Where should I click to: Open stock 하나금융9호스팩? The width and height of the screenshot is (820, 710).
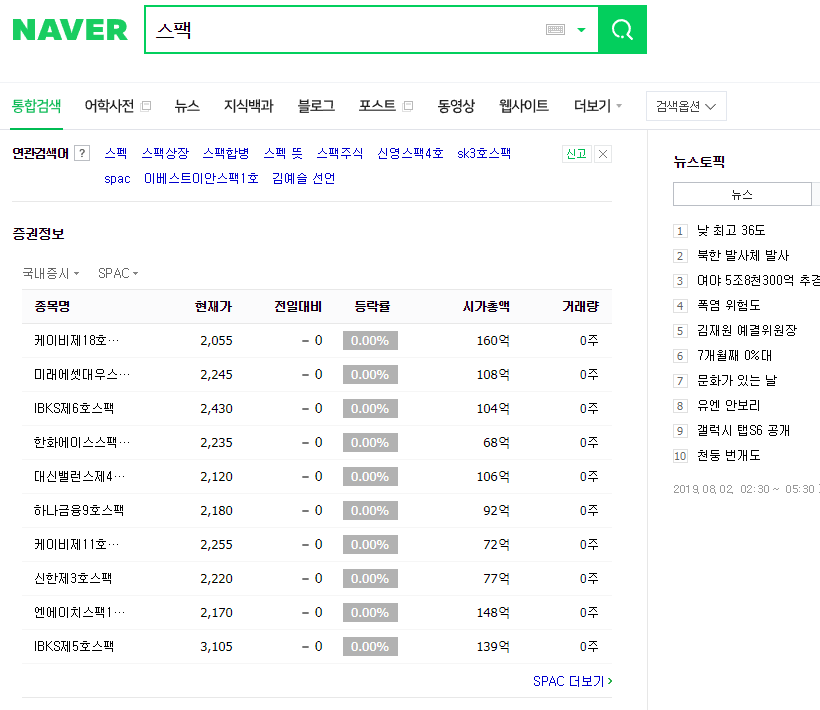[x=79, y=511]
